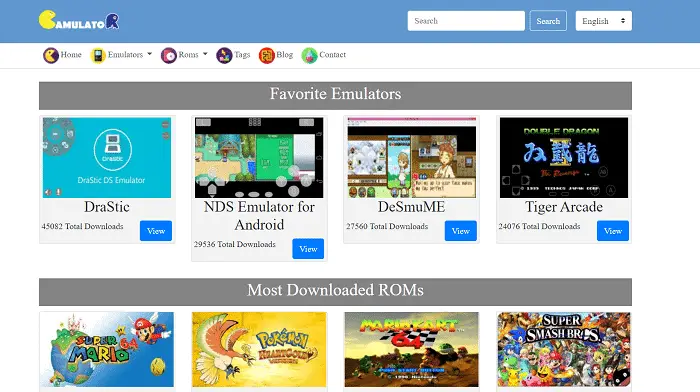The height and width of the screenshot is (392, 700).
Task: Open the DeSmuME emulator thumbnail
Action: pyautogui.click(x=412, y=158)
